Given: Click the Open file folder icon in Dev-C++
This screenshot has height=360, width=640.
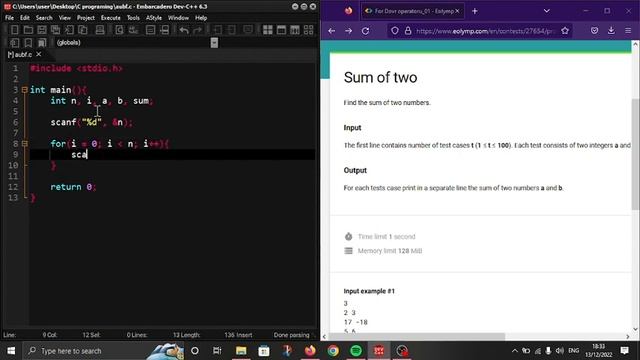Looking at the screenshot, I should pos(28,30).
